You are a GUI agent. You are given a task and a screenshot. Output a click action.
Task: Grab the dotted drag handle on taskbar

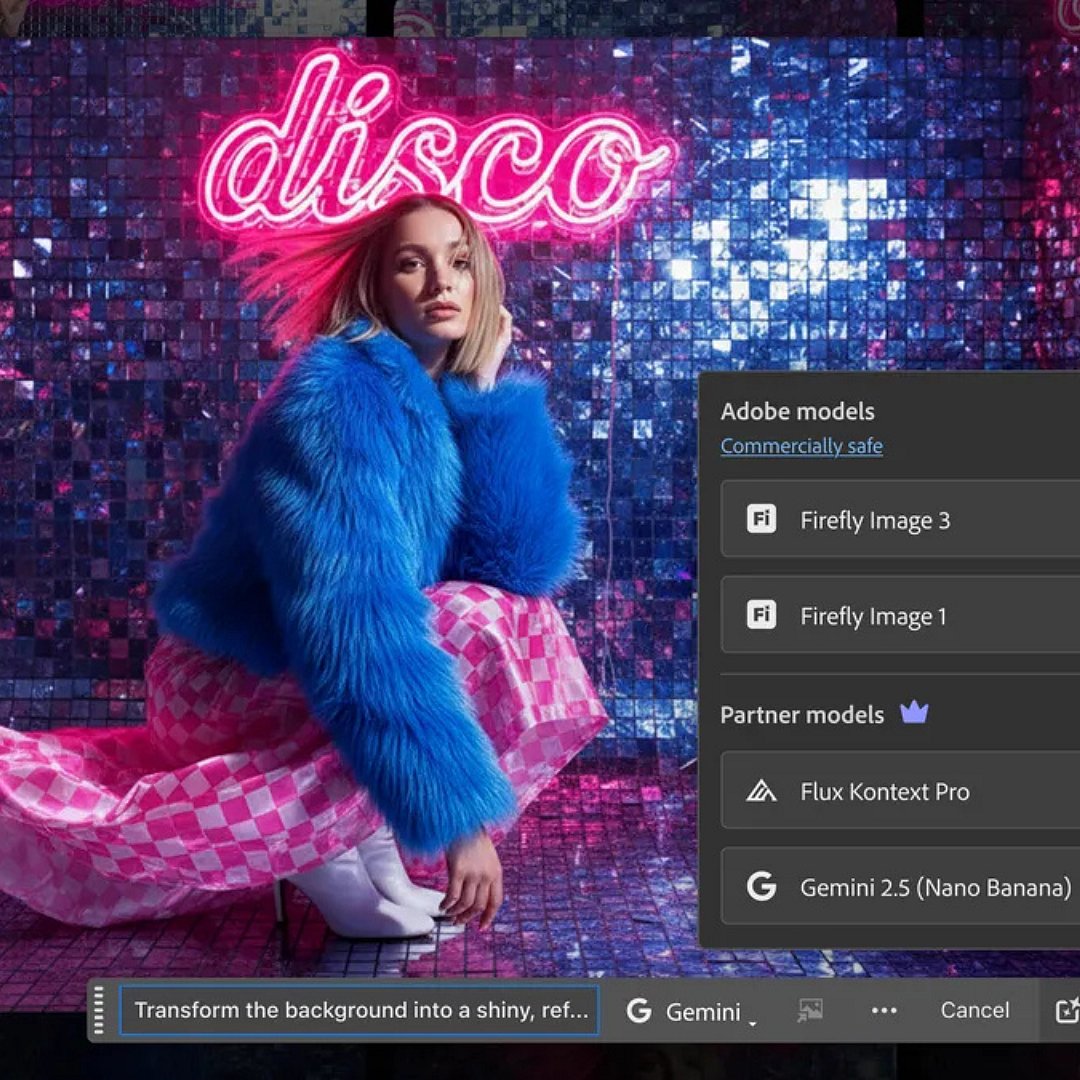coord(98,1010)
